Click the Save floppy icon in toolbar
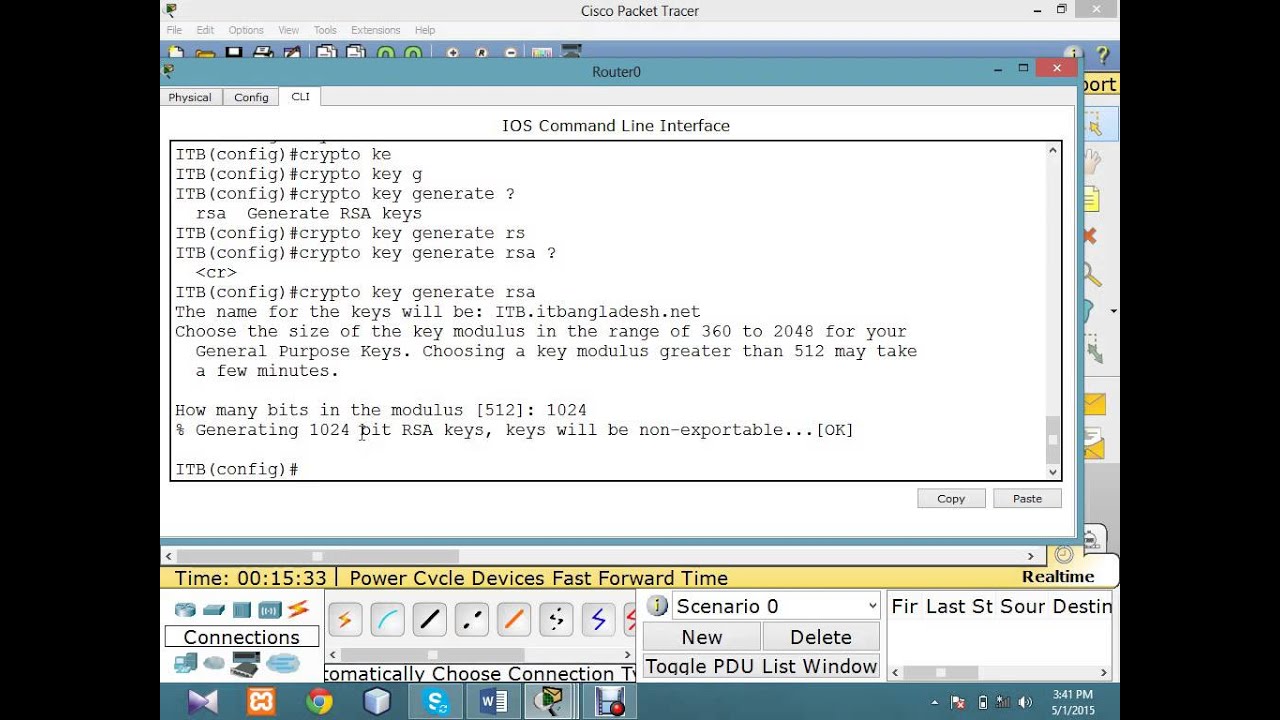This screenshot has width=1280, height=720. pos(234,52)
